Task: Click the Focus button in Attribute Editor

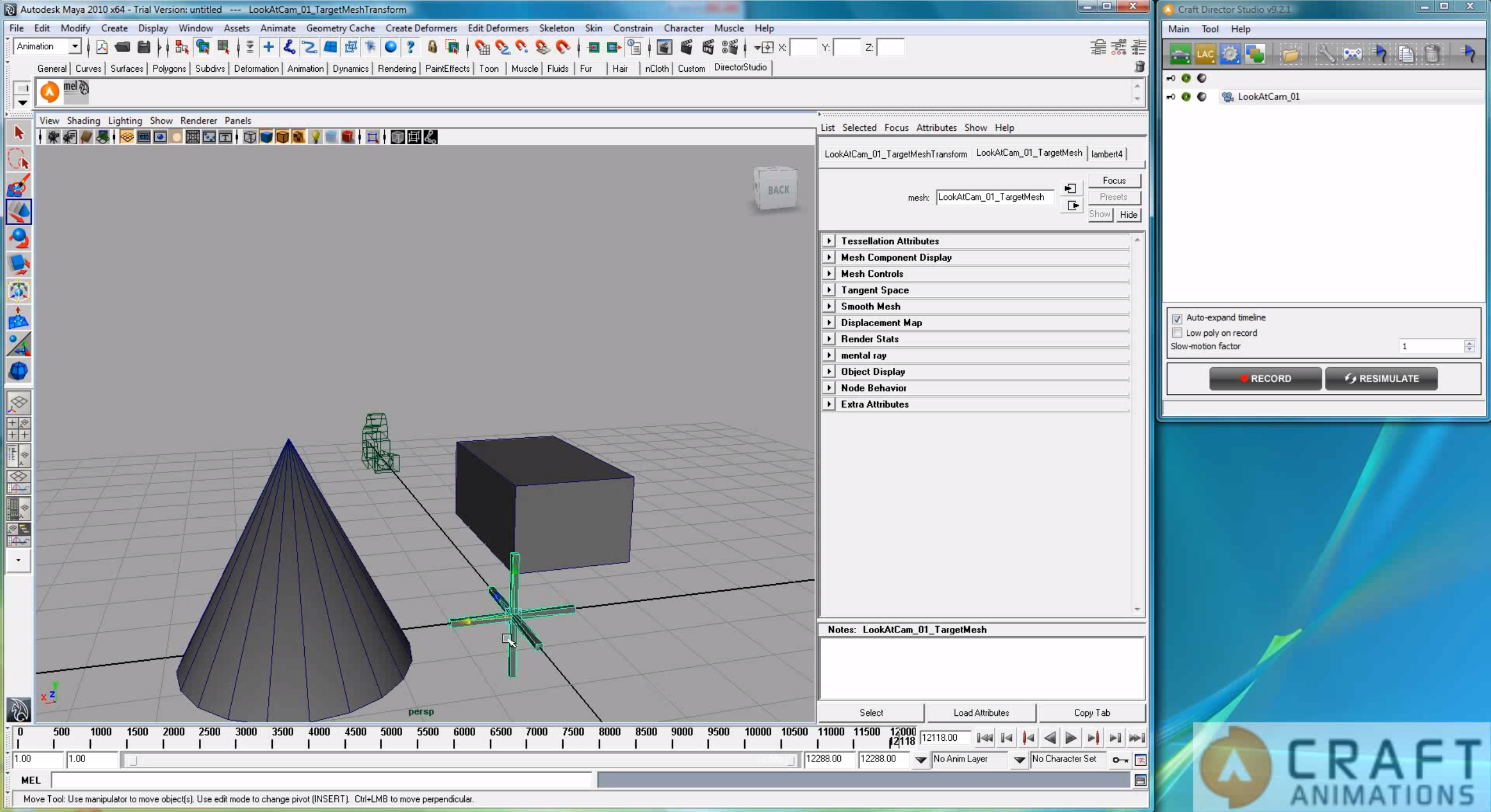Action: [1113, 181]
